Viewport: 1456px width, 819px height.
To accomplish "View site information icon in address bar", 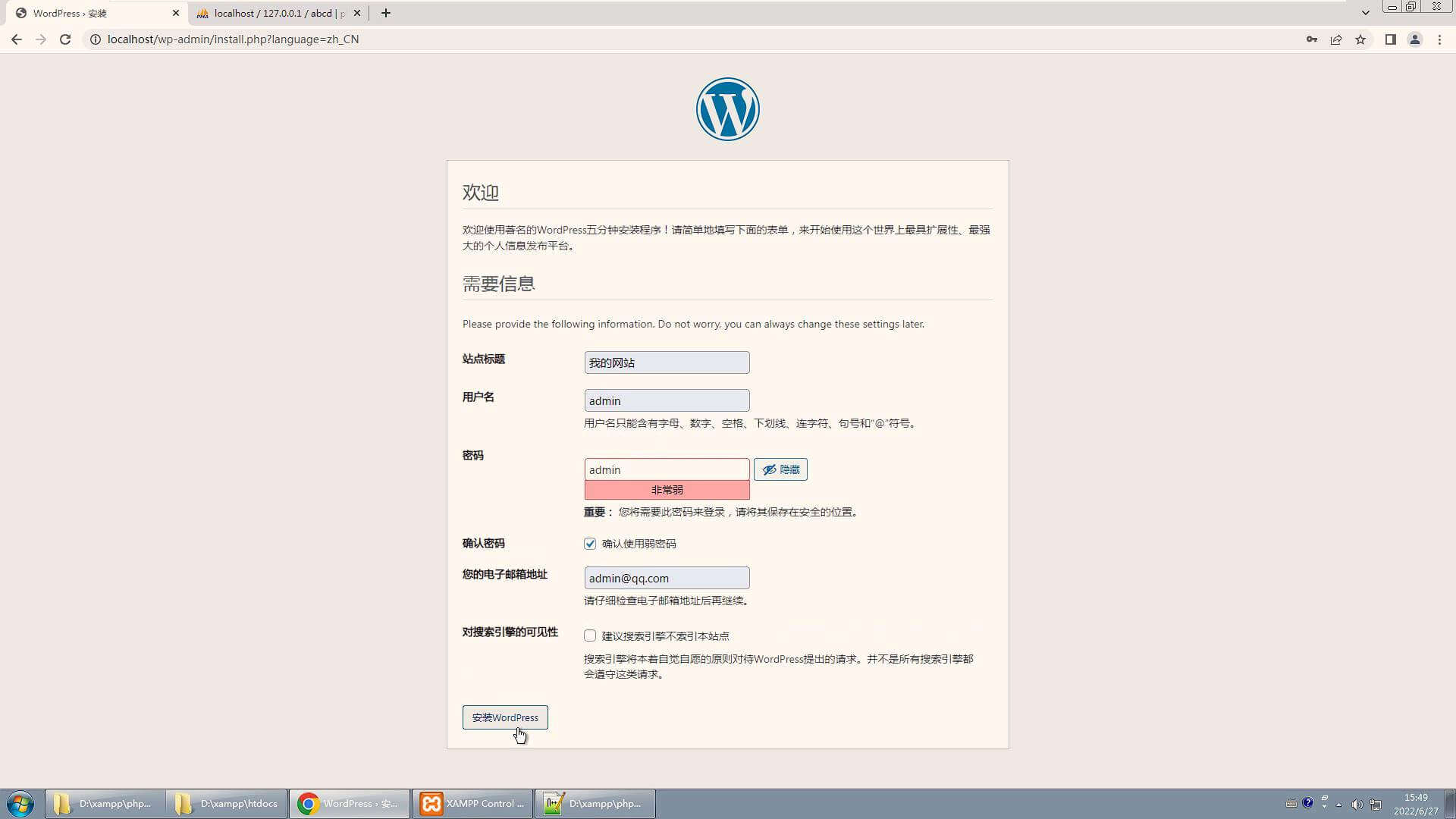I will coord(96,39).
